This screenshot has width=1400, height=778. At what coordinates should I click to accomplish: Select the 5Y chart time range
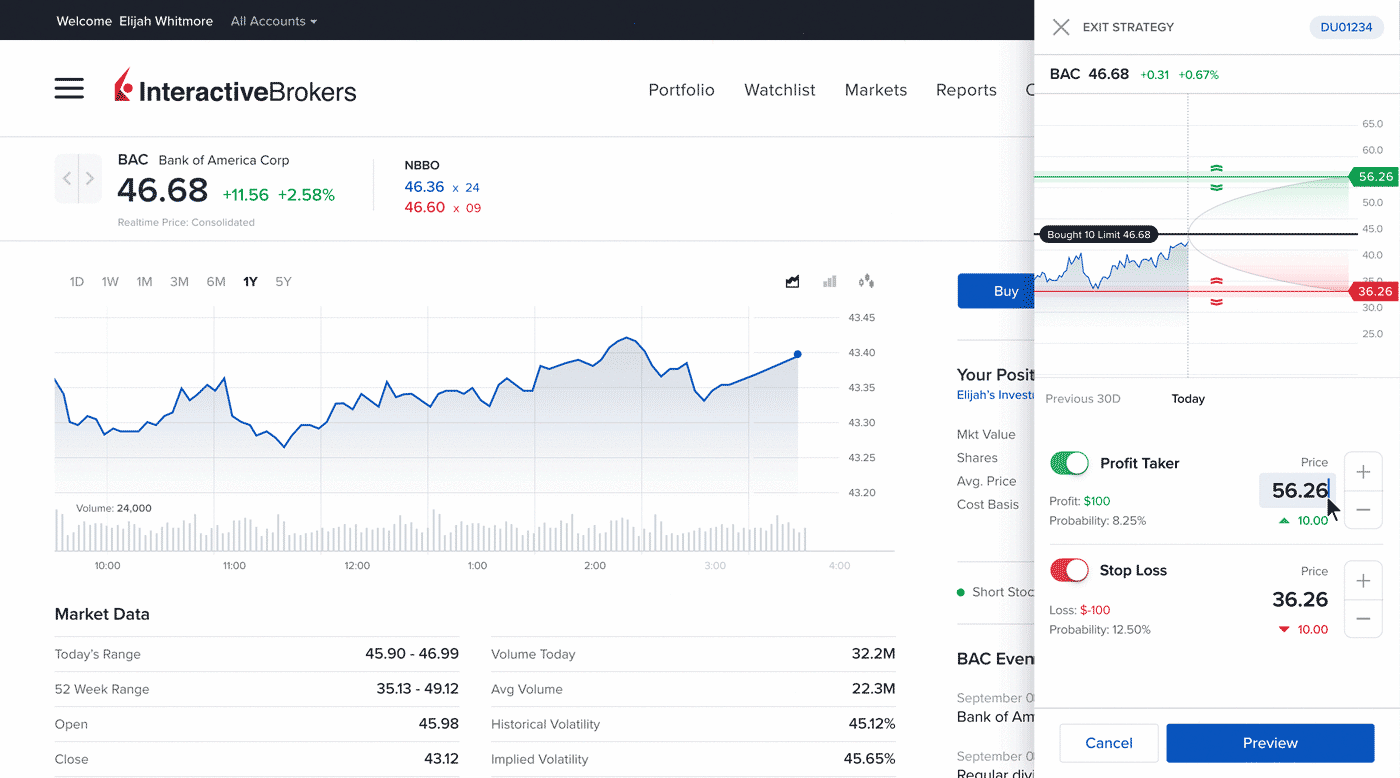[x=283, y=282]
